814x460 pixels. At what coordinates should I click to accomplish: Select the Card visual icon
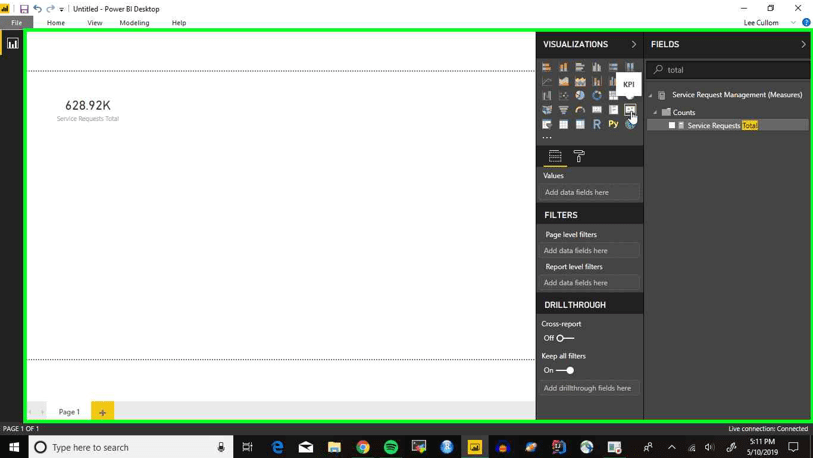596,110
